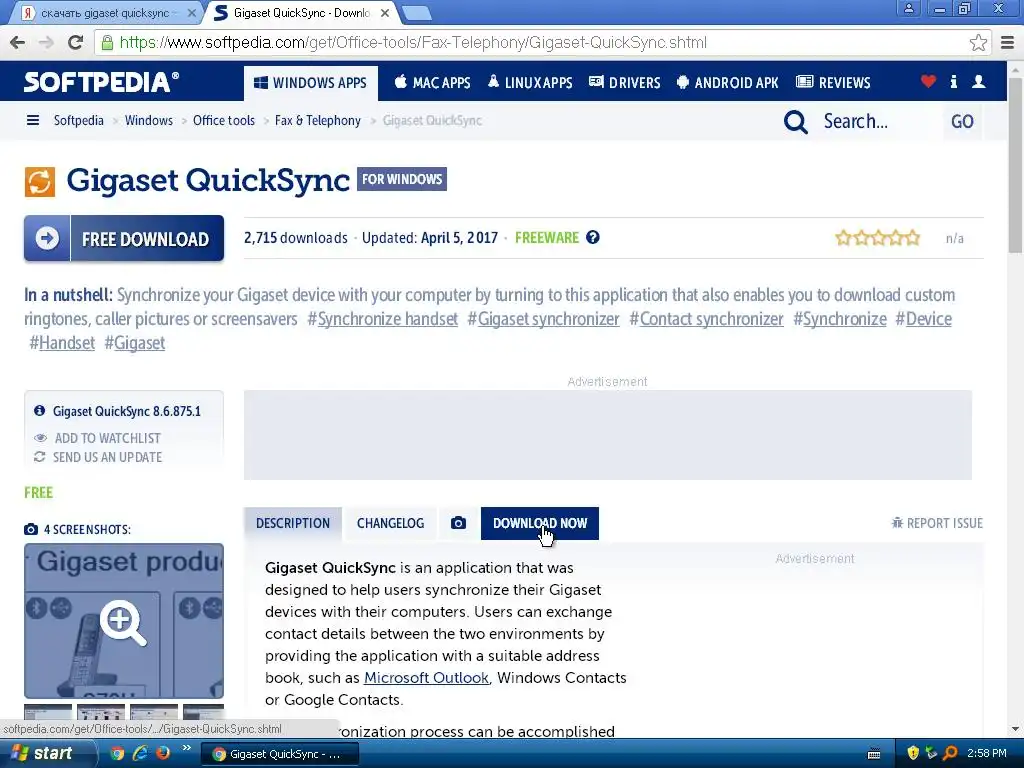
Task: Select the Changelog tab
Action: point(391,523)
